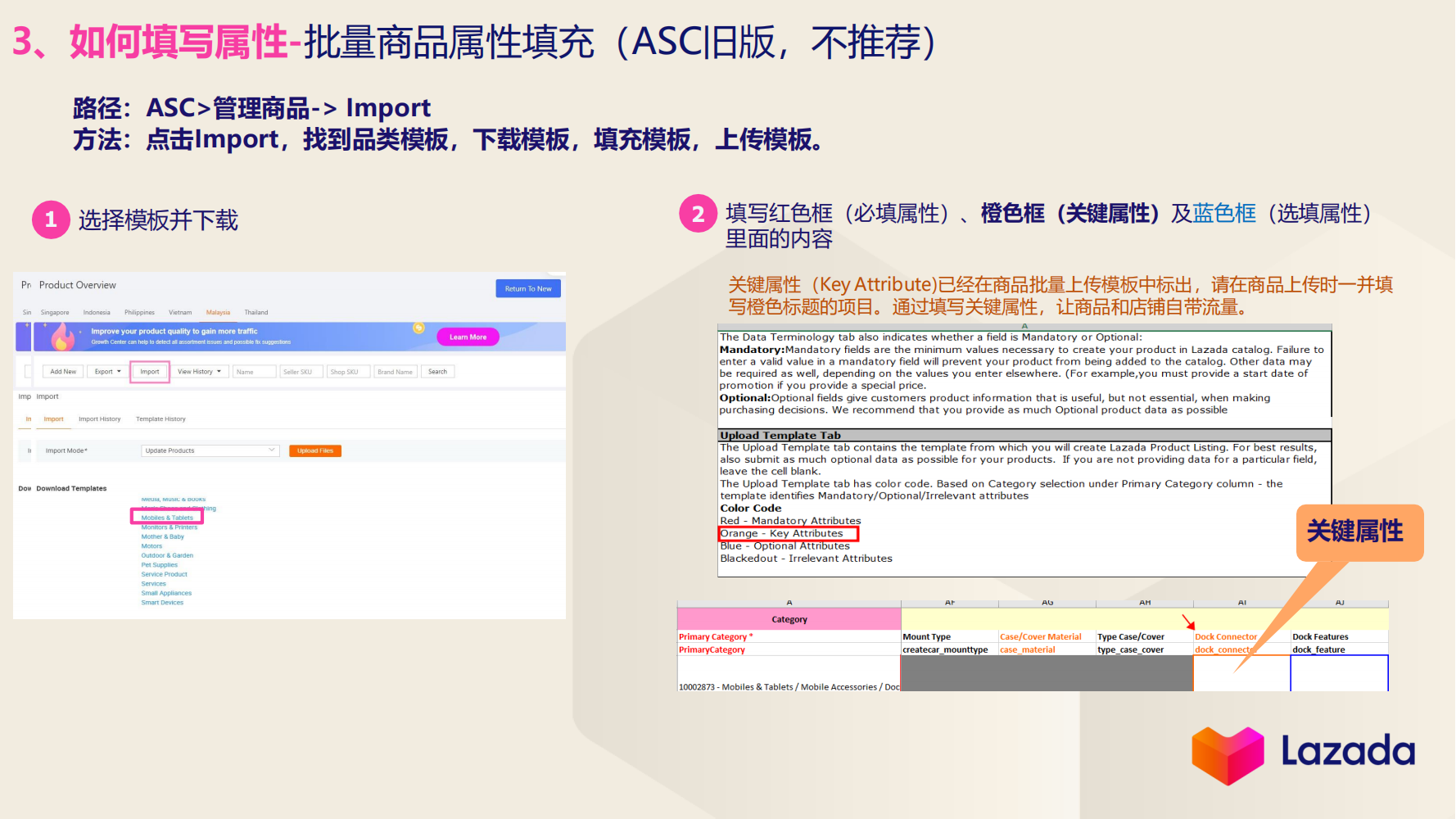The width and height of the screenshot is (1456, 819).
Task: Click the flame icon on the Growth Center banner
Action: coord(64,336)
